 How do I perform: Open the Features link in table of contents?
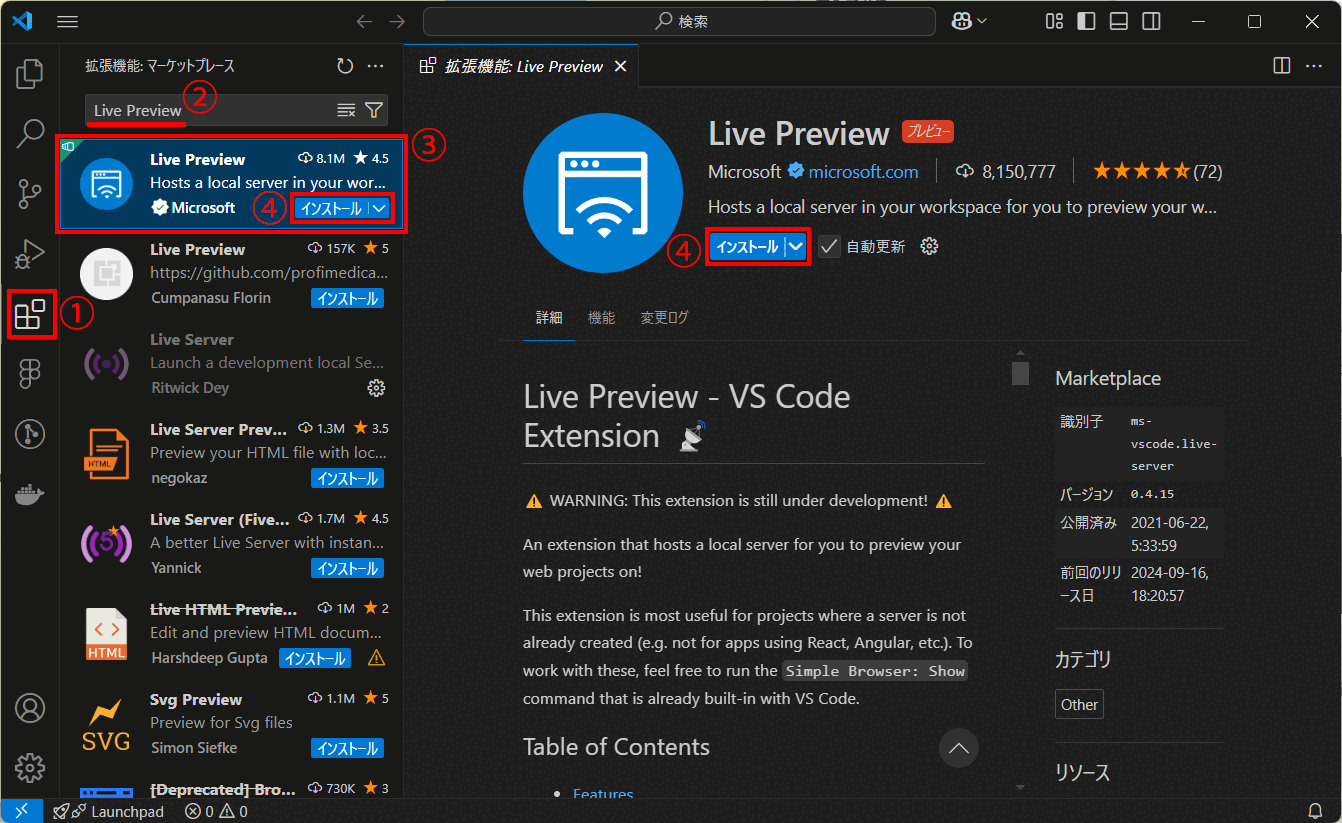pyautogui.click(x=603, y=794)
